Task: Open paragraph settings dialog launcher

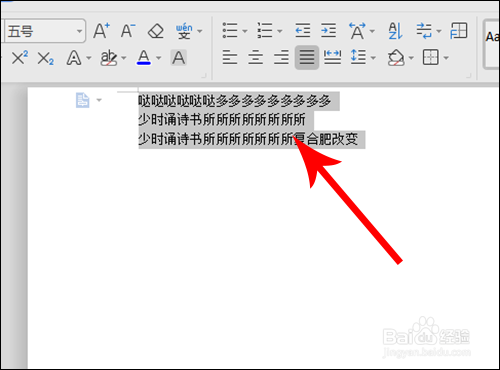Action: coord(468,76)
